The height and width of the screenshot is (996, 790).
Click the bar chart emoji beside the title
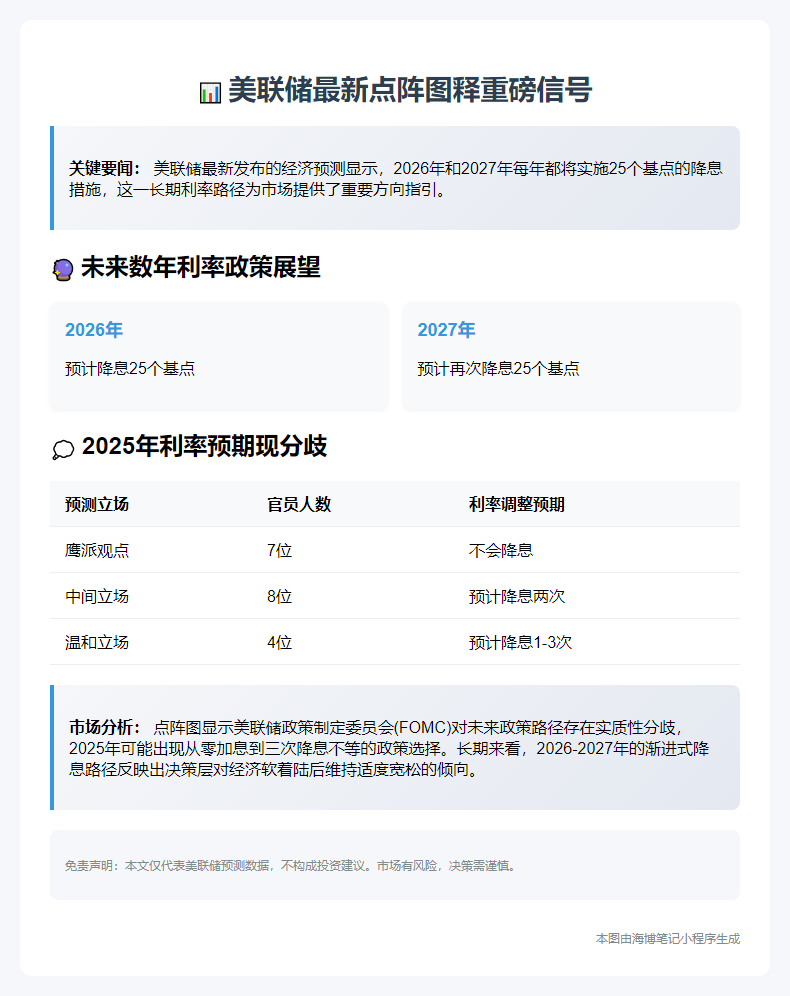point(210,92)
